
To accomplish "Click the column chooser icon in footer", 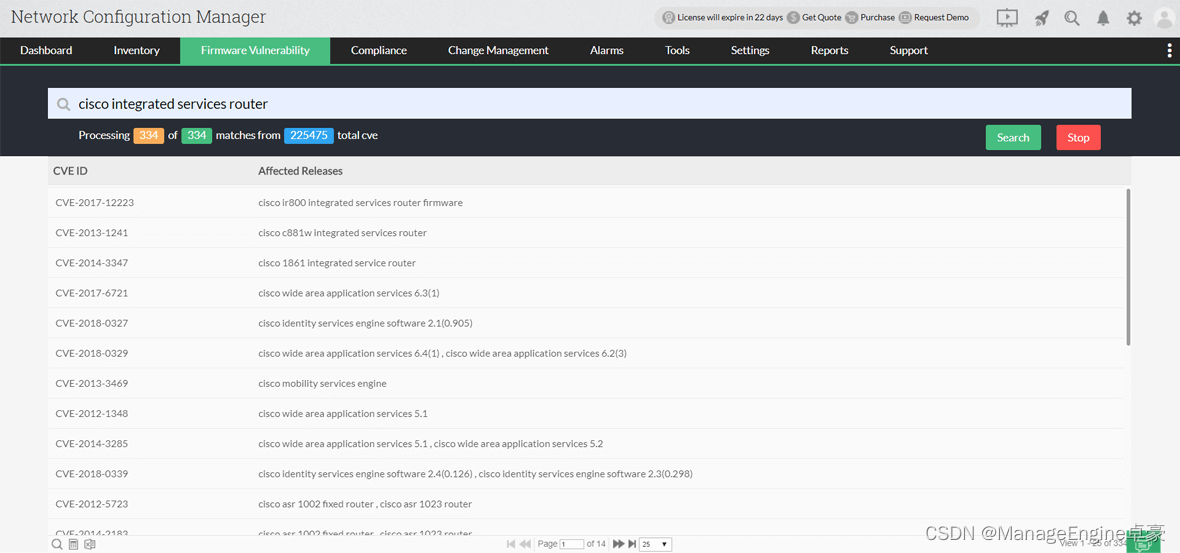I will point(74,544).
